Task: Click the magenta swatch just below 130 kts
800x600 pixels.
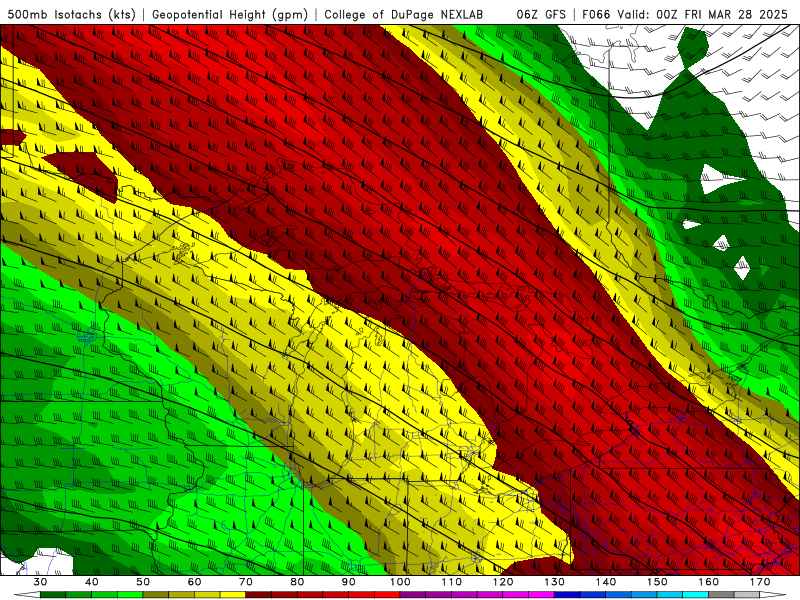Action: point(541,595)
